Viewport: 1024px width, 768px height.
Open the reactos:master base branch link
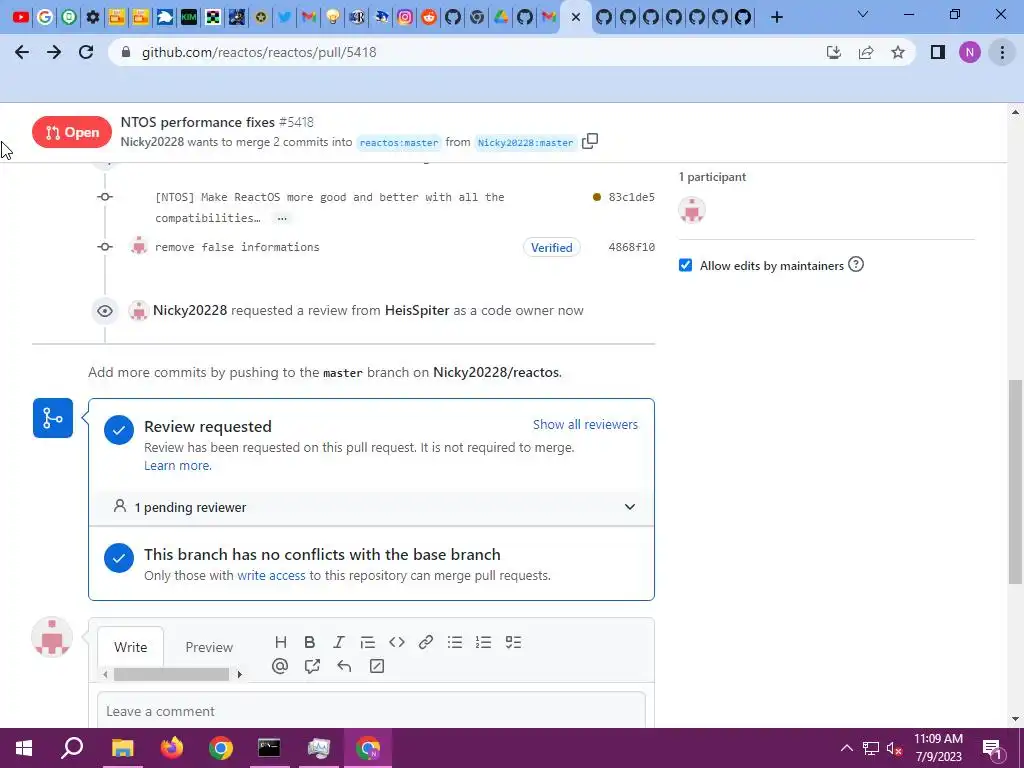pos(399,142)
